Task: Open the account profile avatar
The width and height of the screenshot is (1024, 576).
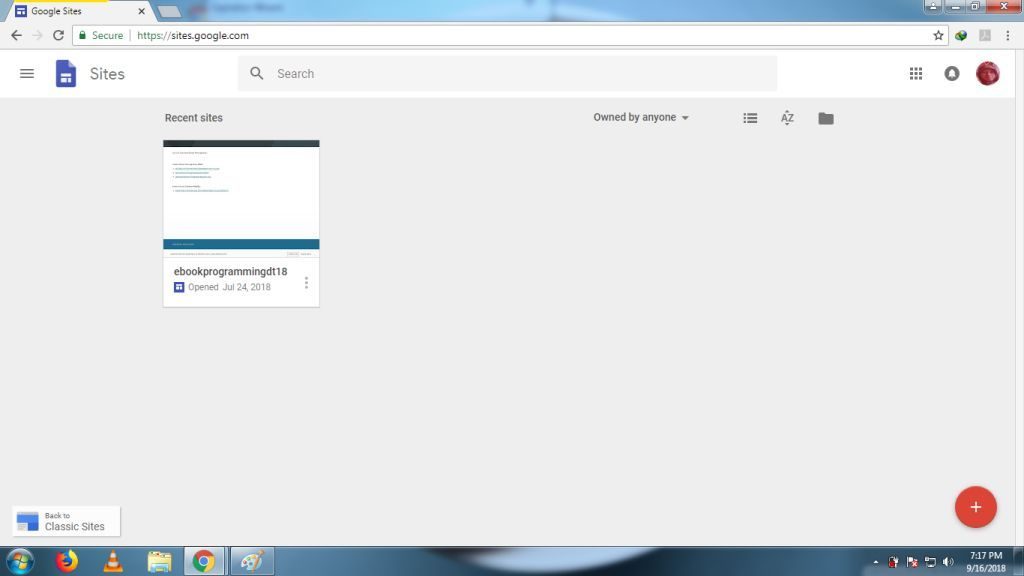Action: (987, 73)
